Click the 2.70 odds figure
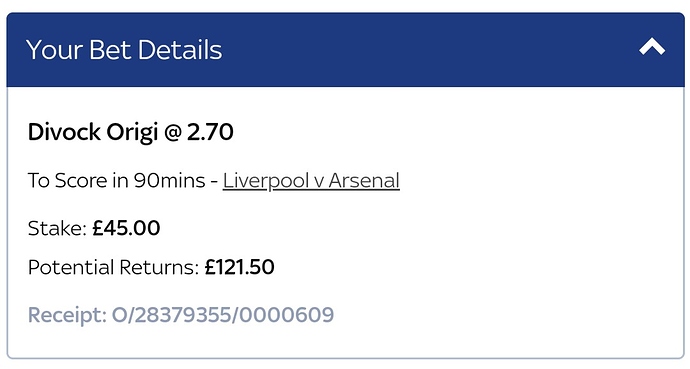The width and height of the screenshot is (690, 369). coord(210,132)
